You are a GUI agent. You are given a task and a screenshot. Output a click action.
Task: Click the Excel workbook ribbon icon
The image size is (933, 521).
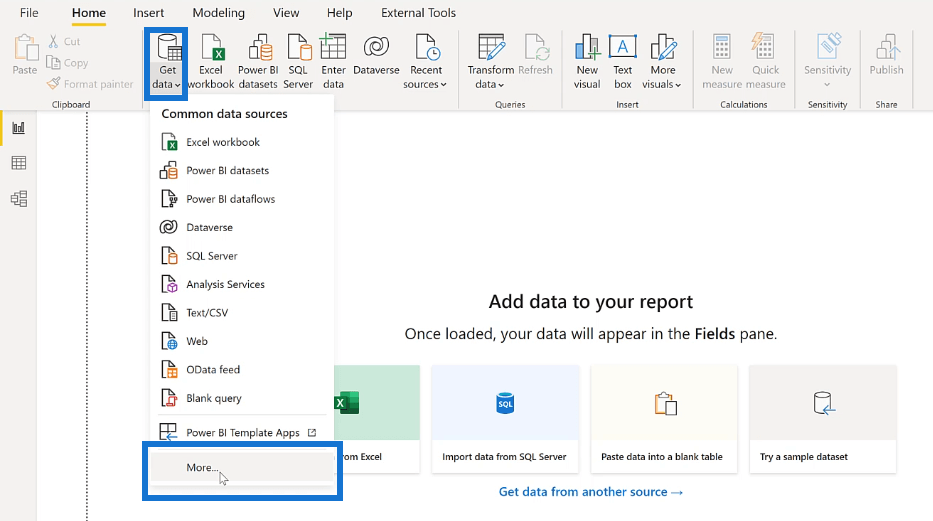212,48
